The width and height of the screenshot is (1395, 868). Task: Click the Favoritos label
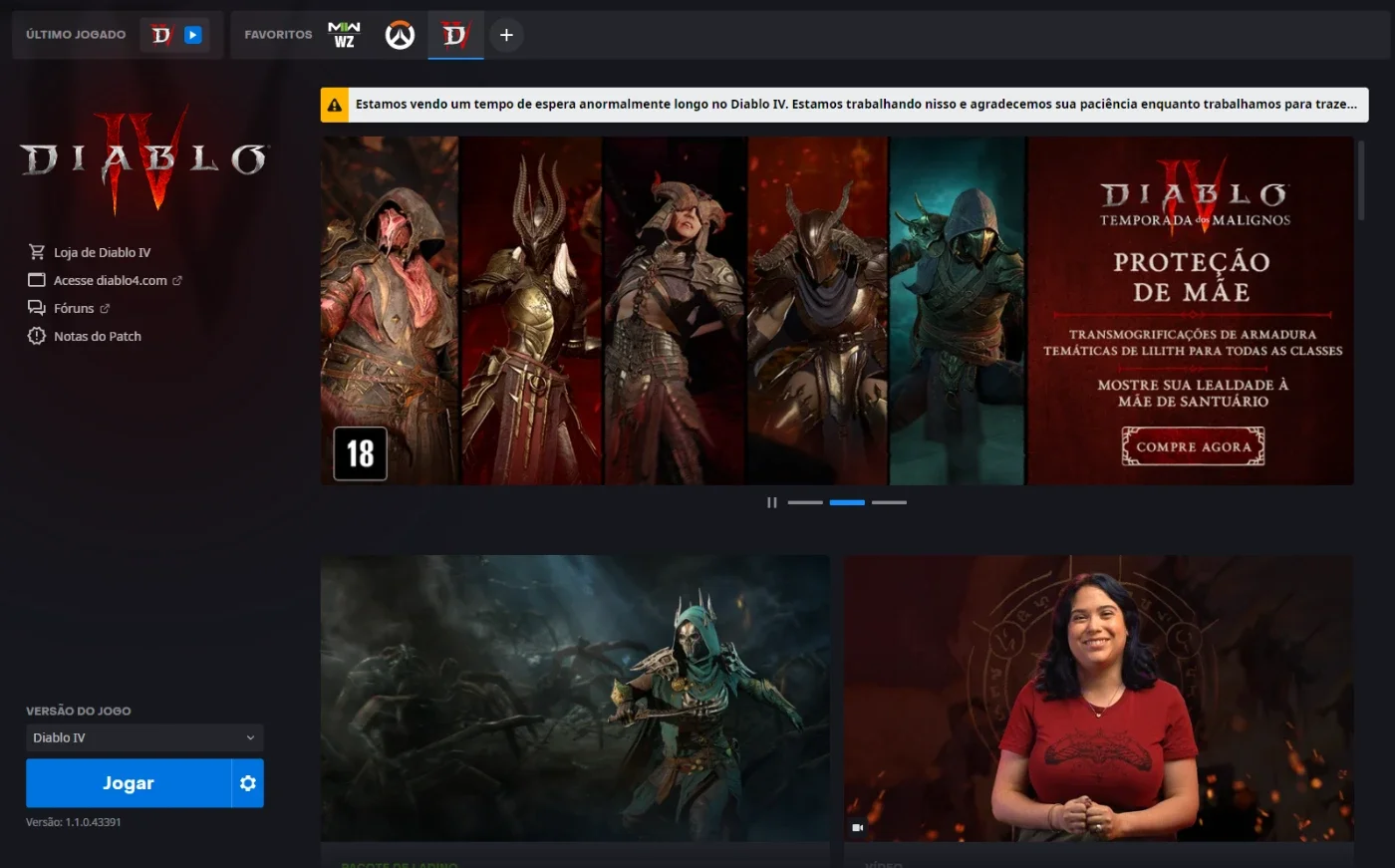click(x=278, y=35)
